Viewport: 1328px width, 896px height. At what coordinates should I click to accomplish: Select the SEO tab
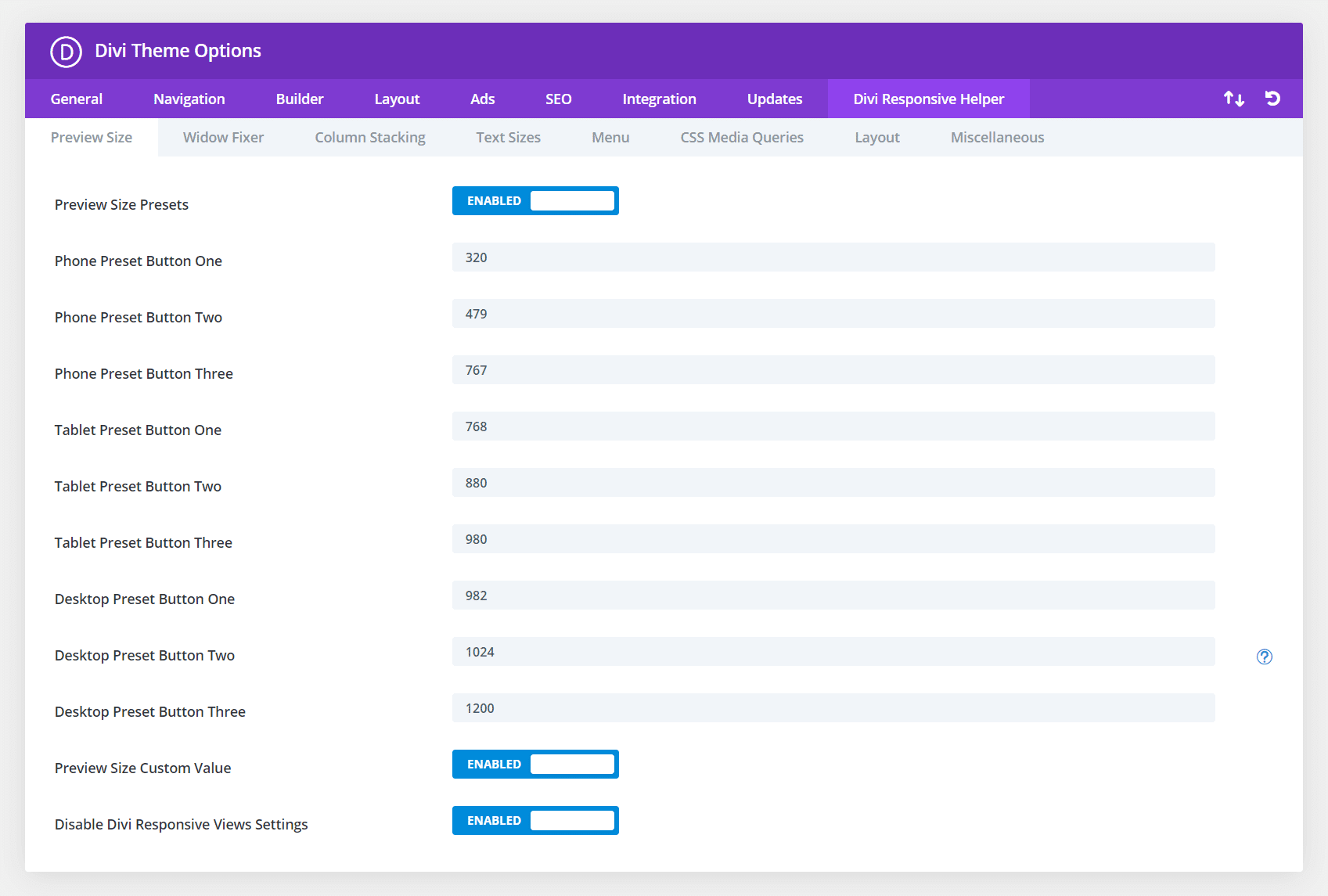[559, 99]
